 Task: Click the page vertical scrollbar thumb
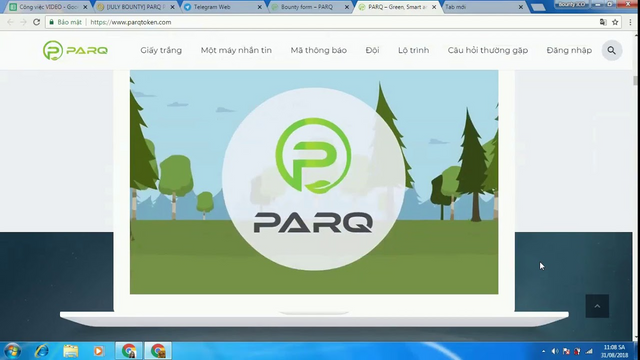point(636,80)
